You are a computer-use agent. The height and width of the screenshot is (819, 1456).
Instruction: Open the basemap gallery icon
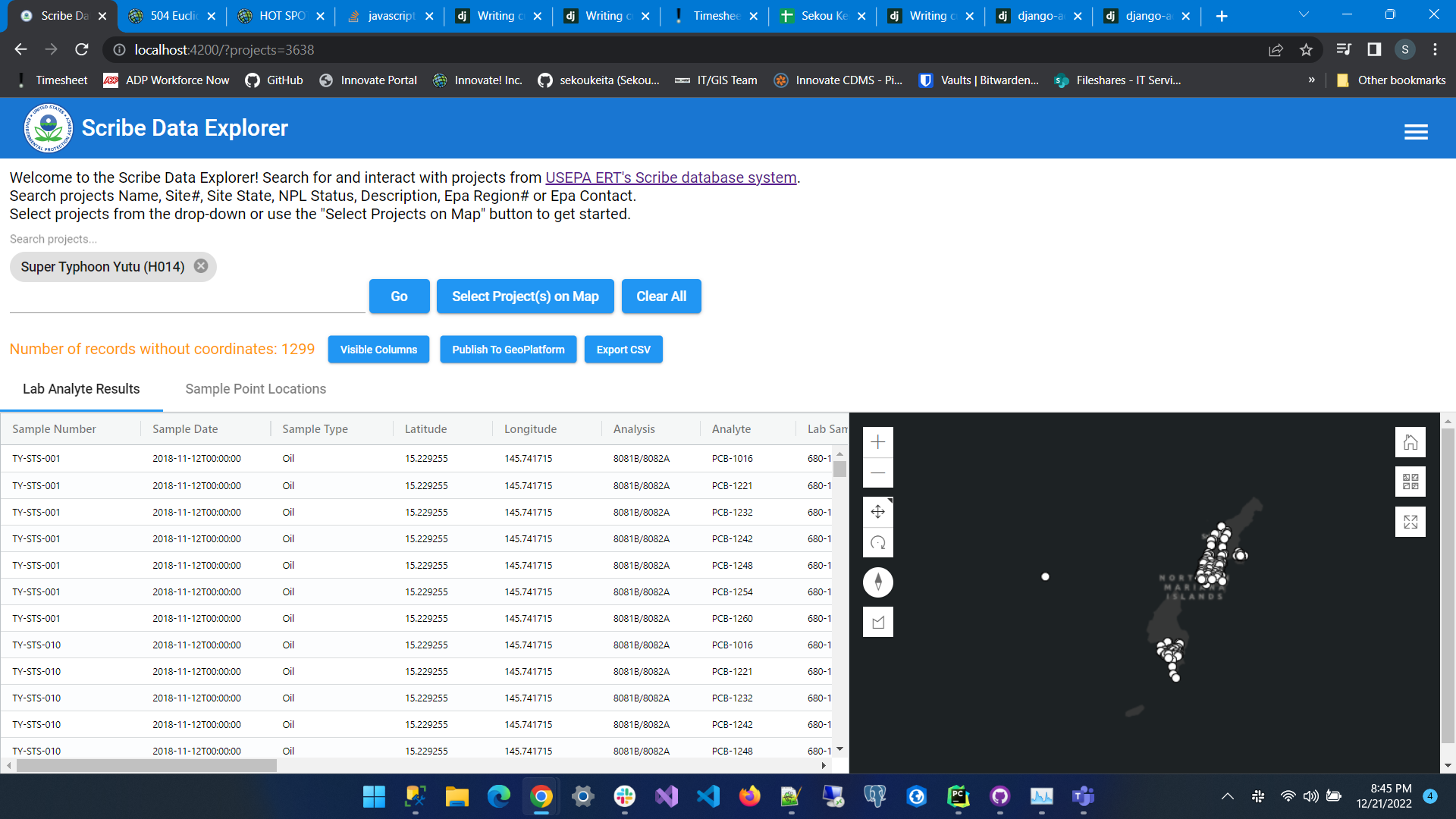pyautogui.click(x=1410, y=482)
